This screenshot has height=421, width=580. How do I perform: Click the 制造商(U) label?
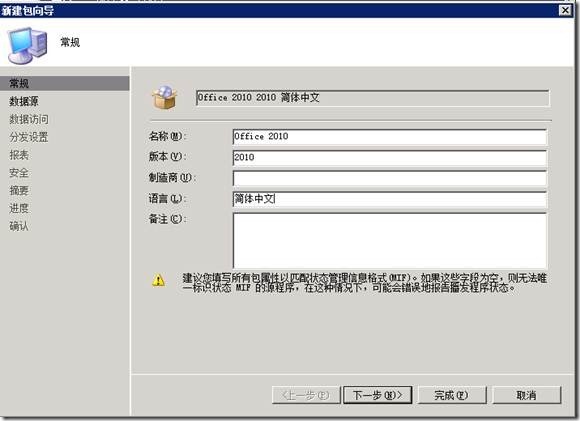172,178
